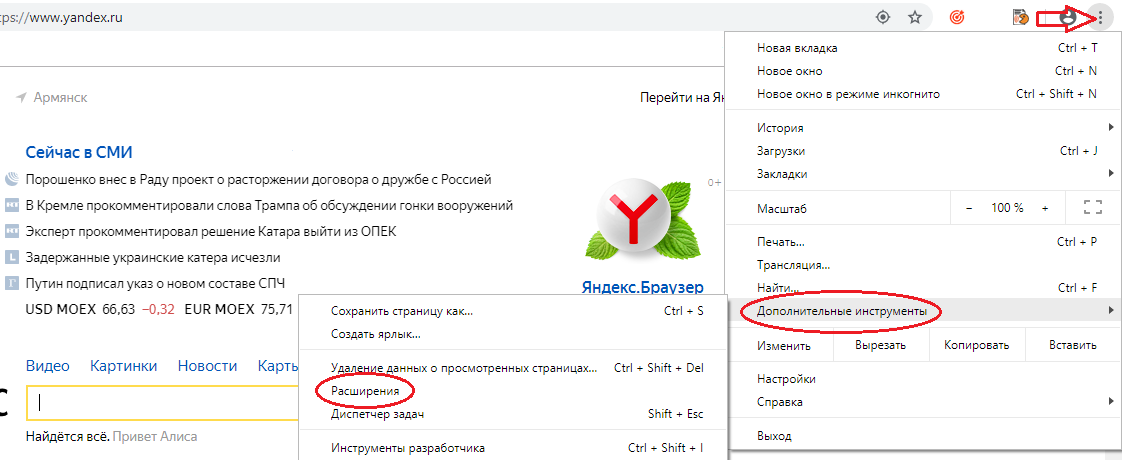Bookmark this page with the star icon
1122x460 pixels.
(914, 18)
